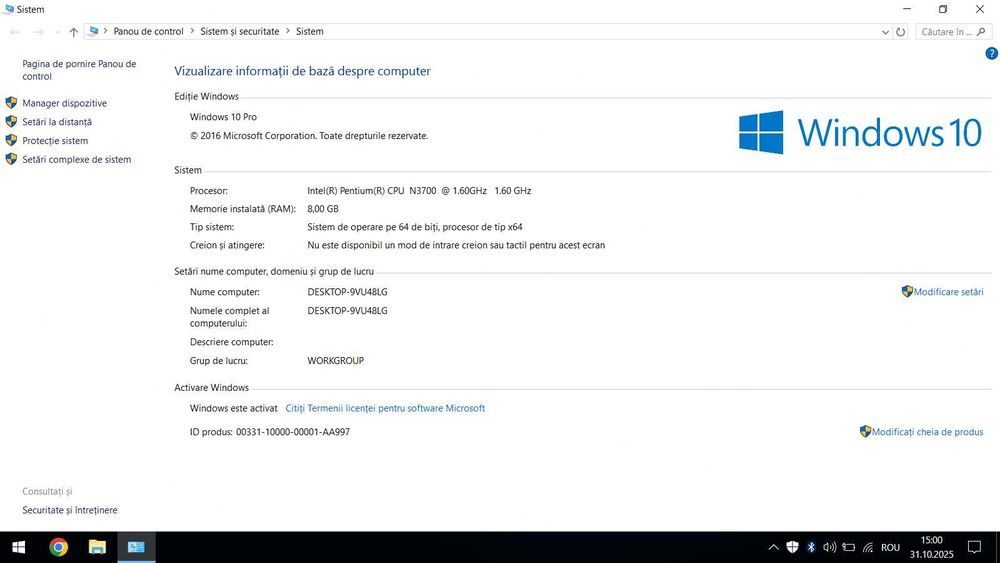Click the Bluetooth tray icon
This screenshot has height=563, width=1000.
click(811, 547)
